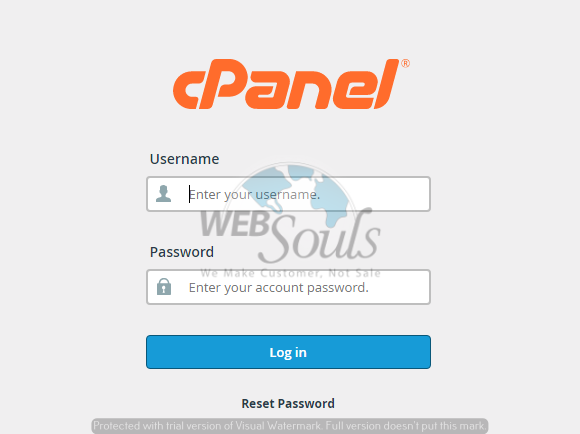Viewport: 580px width, 434px height.
Task: Open the Reset Password link
Action: (x=288, y=403)
